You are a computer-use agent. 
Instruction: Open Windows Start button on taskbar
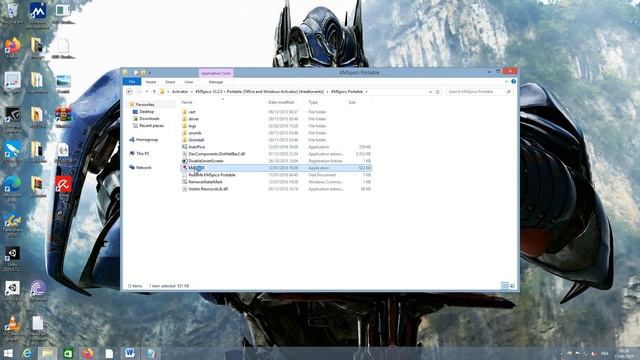pos(8,353)
